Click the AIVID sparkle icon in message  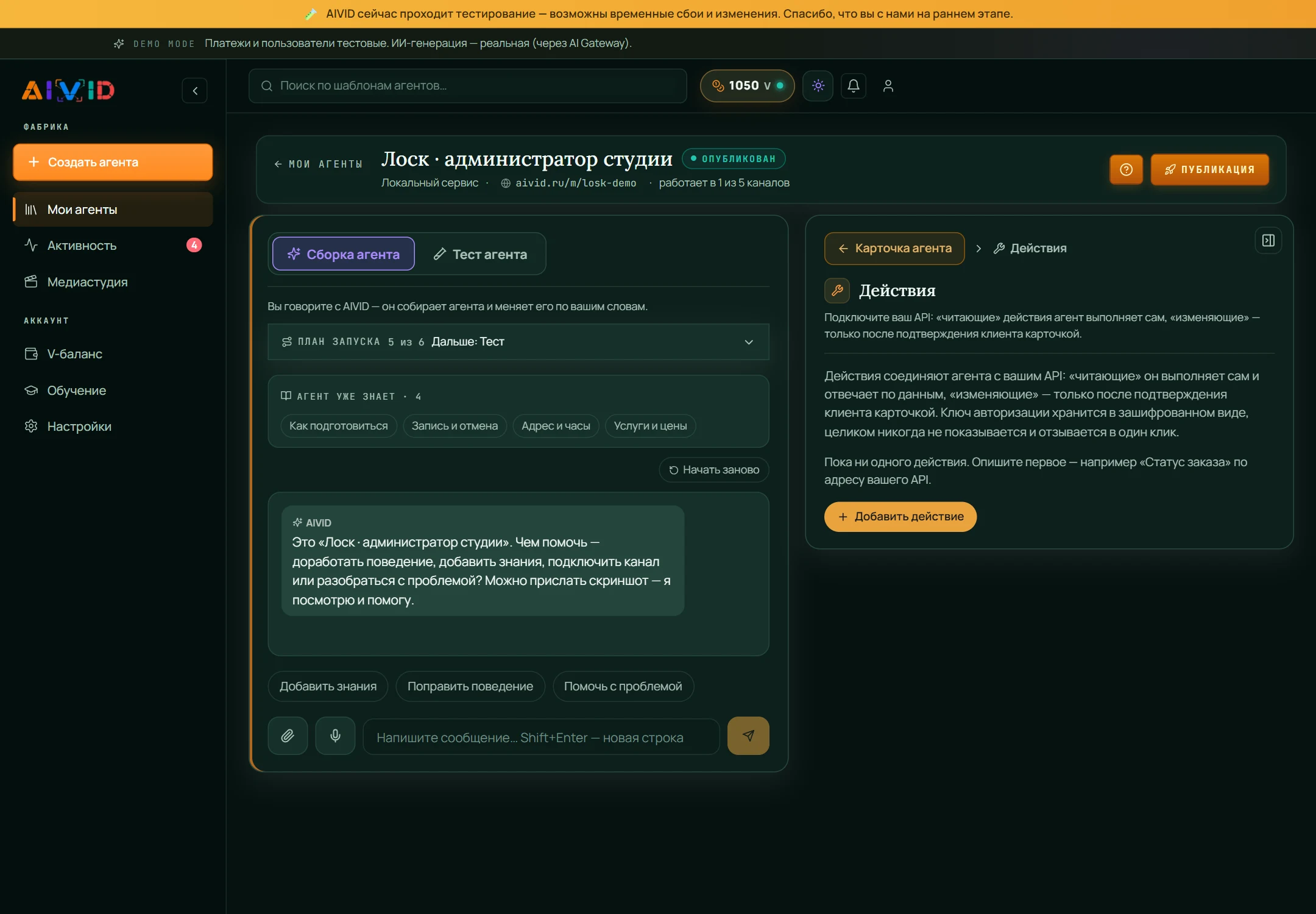click(297, 523)
